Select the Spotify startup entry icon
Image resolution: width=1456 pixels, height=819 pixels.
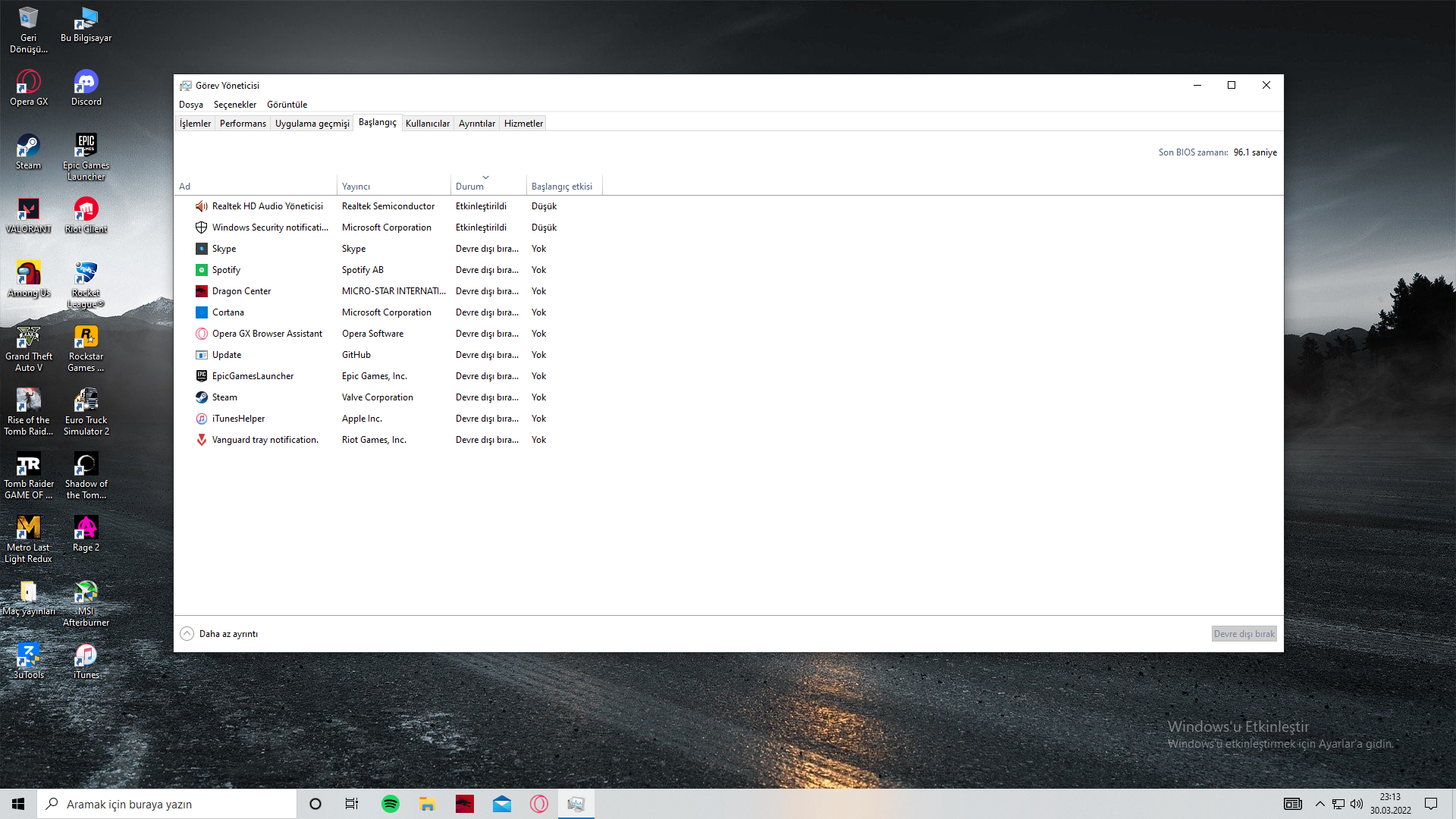pyautogui.click(x=201, y=270)
